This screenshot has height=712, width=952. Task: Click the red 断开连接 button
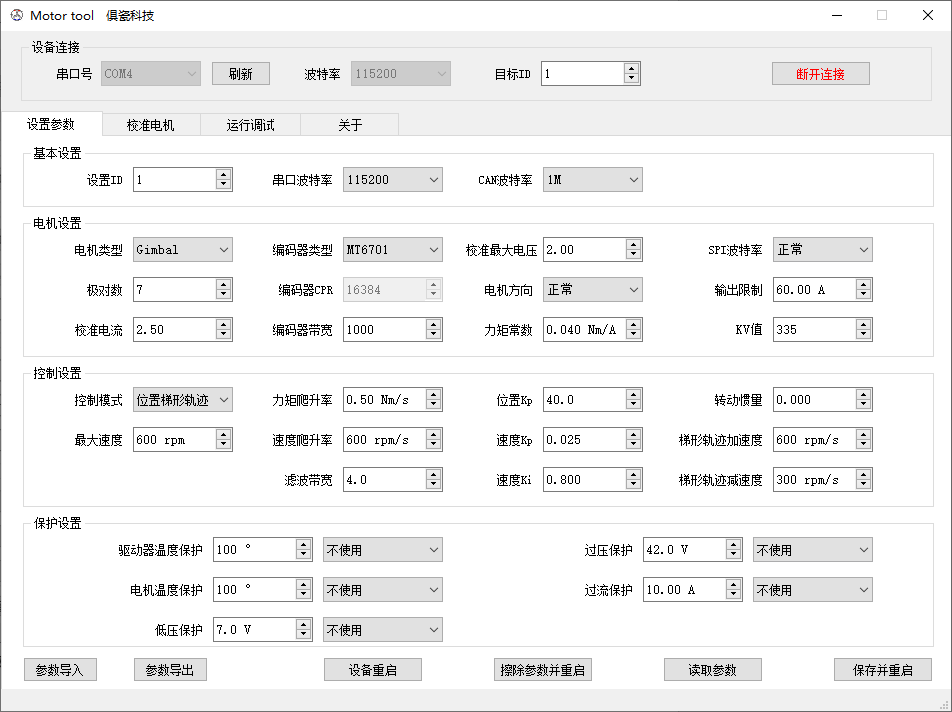tap(820, 73)
